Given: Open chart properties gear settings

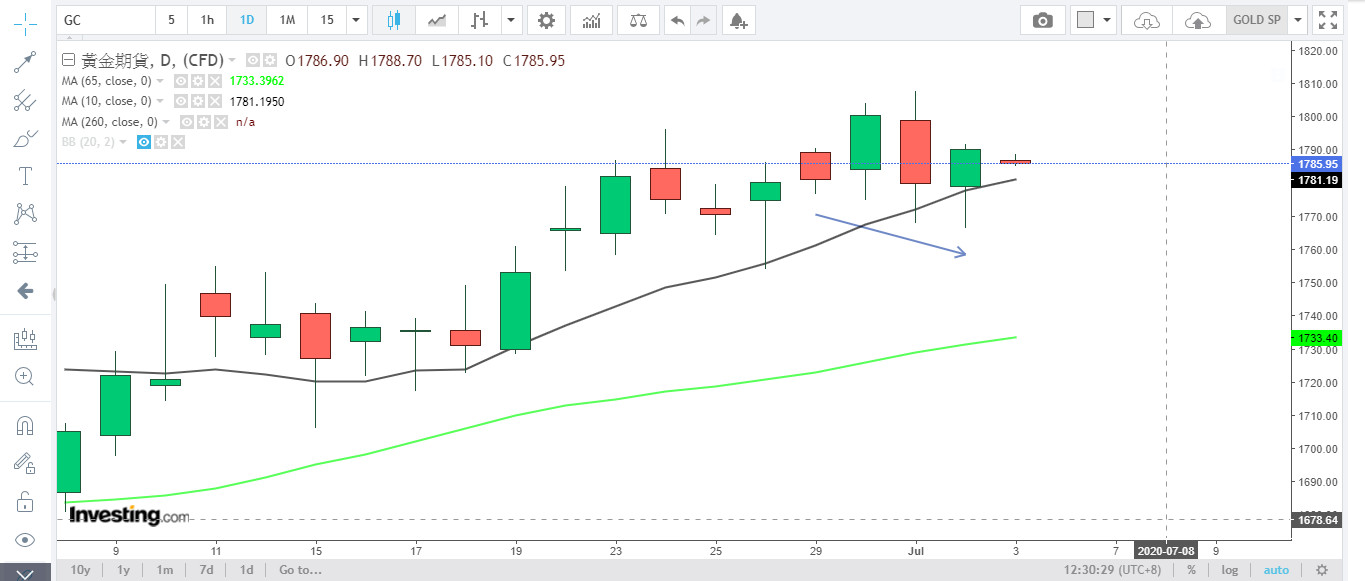Looking at the screenshot, I should point(545,20).
